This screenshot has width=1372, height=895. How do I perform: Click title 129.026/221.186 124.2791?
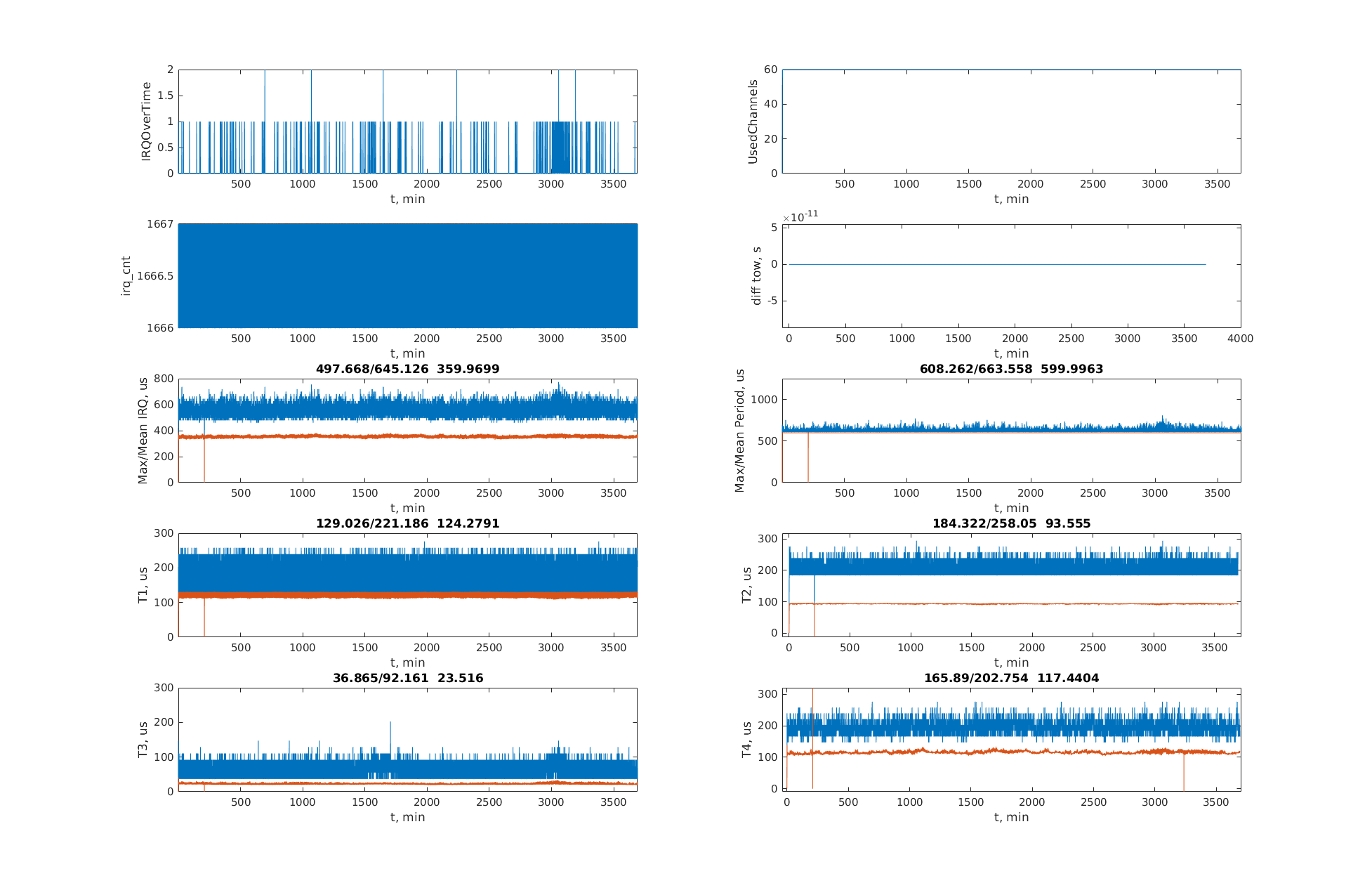point(407,523)
